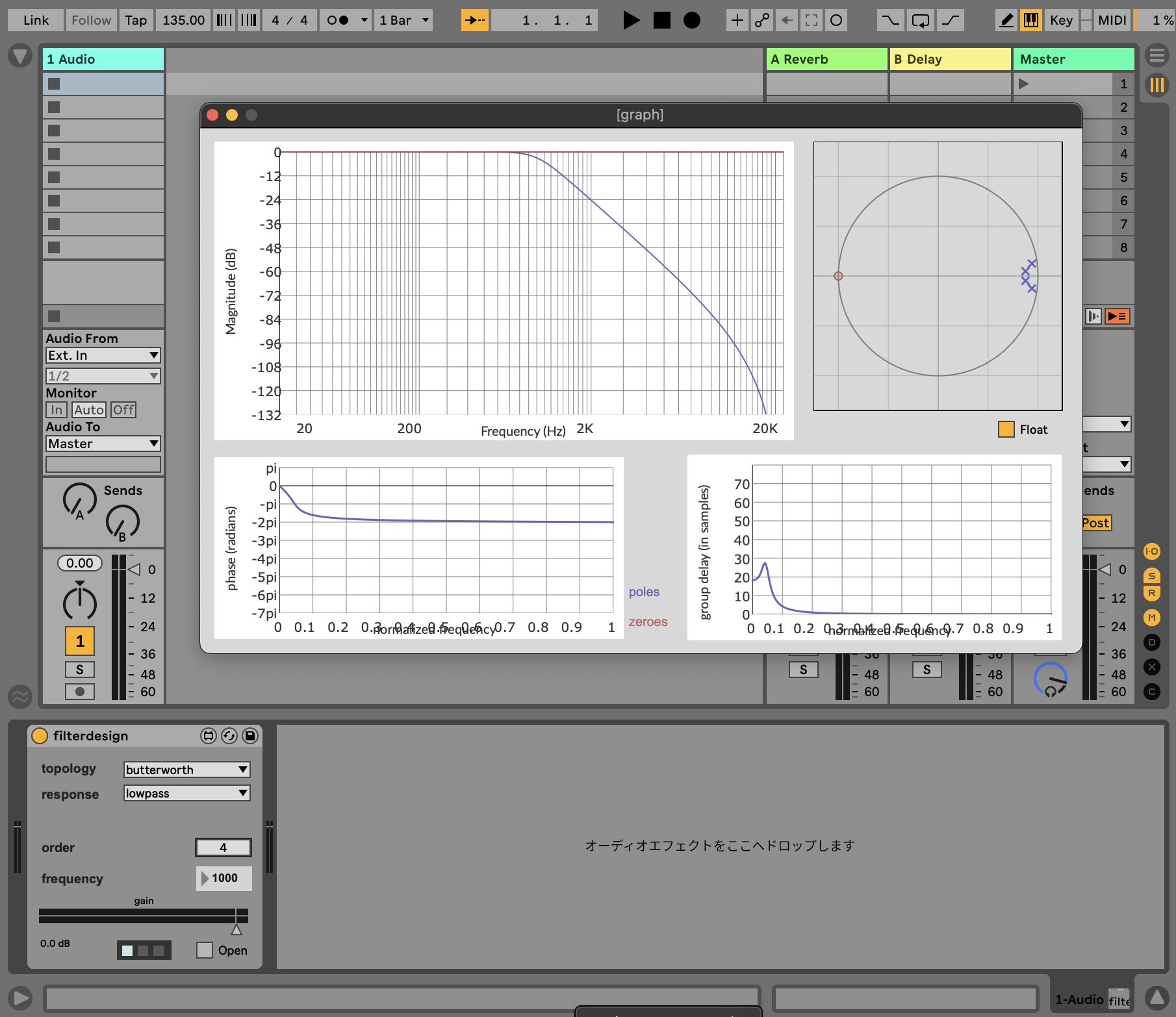
Task: Click the Play button in transport
Action: coord(630,20)
